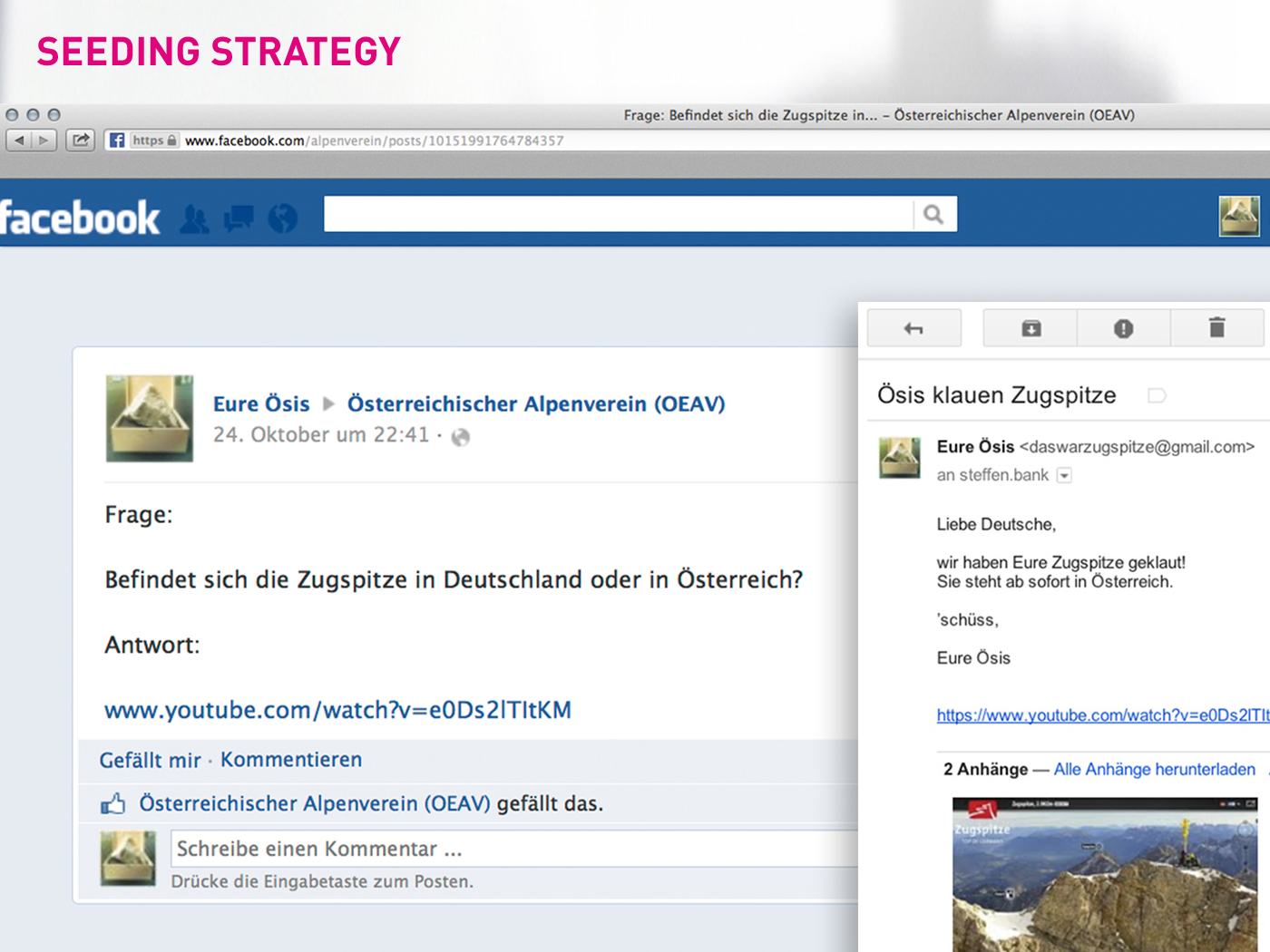Image resolution: width=1270 pixels, height=952 pixels.
Task: Click the browser forward arrow button
Action: coord(44,141)
